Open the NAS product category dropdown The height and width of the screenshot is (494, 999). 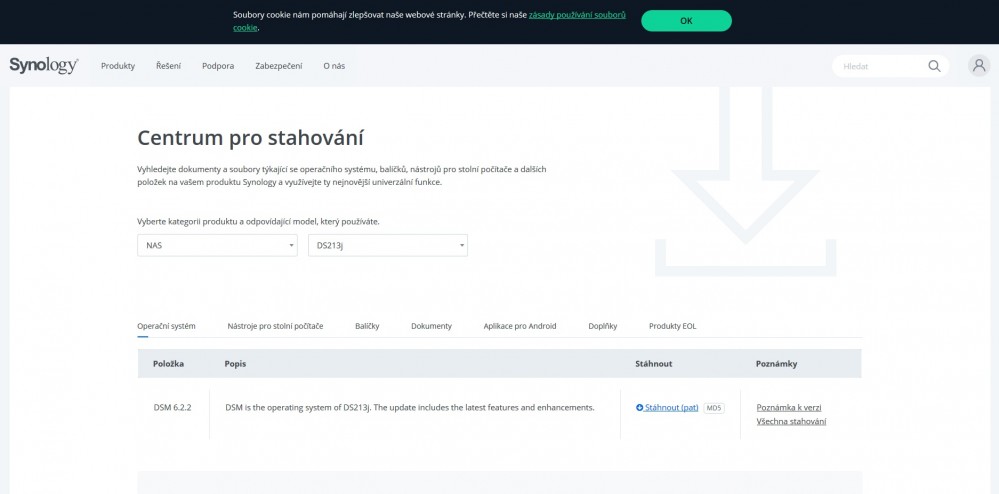[217, 245]
